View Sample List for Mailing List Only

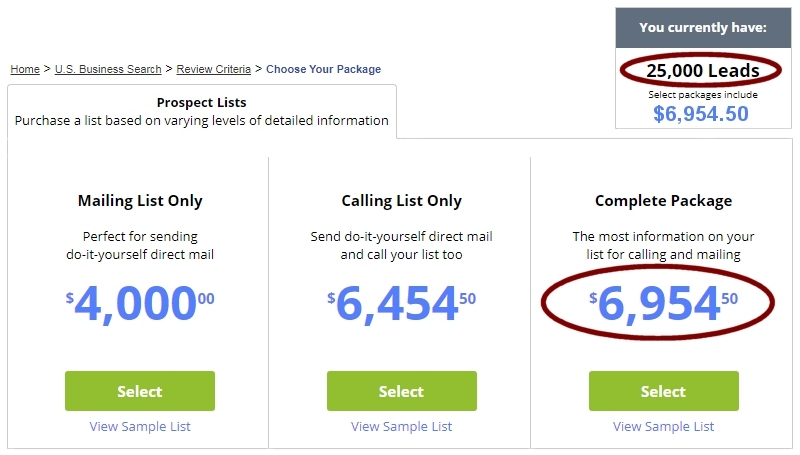tap(140, 427)
